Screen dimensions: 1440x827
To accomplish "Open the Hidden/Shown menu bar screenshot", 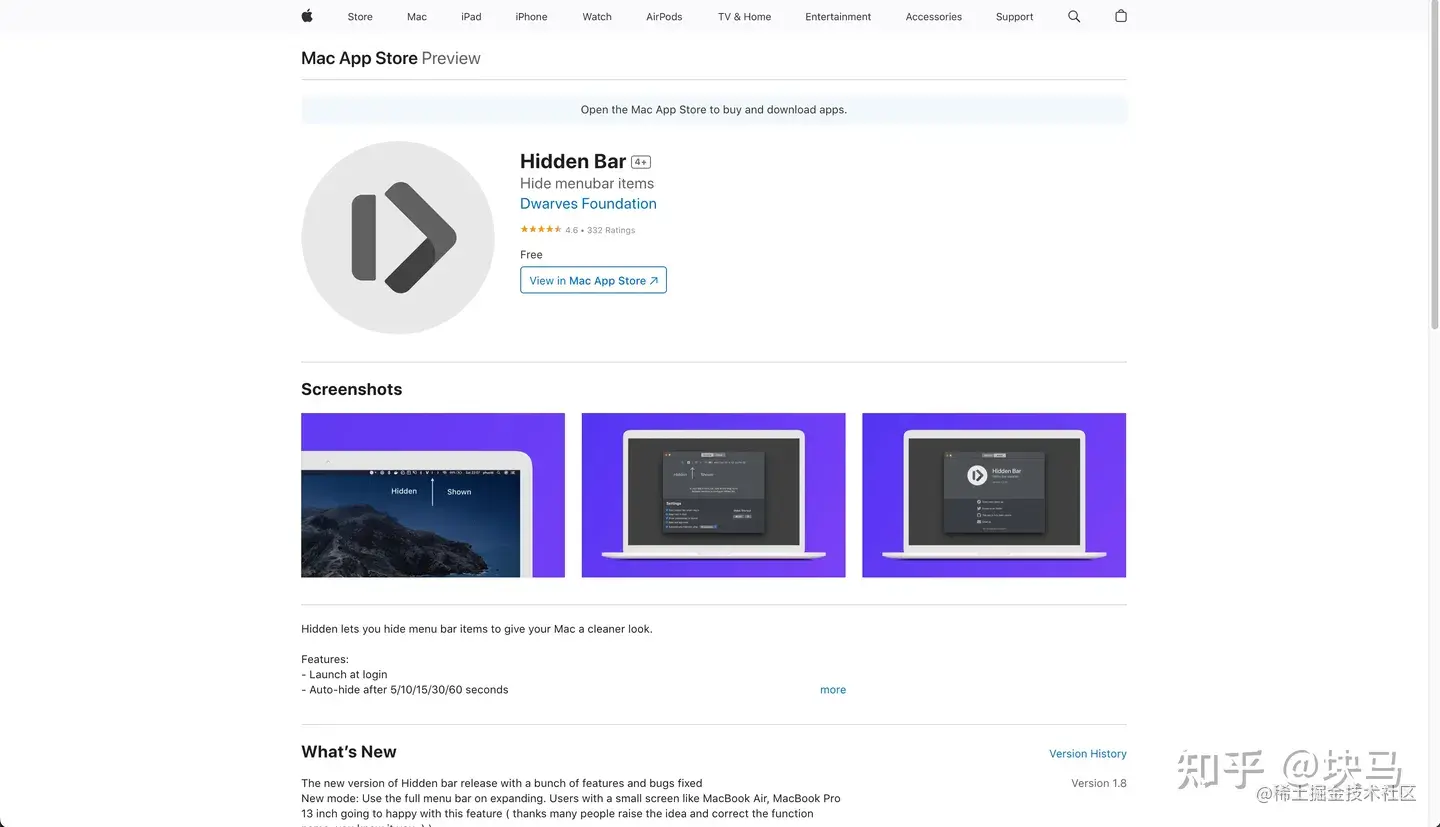I will click(433, 495).
